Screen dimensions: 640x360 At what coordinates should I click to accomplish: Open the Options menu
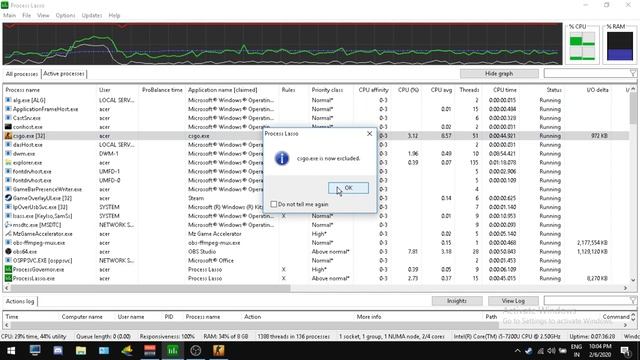(65, 16)
